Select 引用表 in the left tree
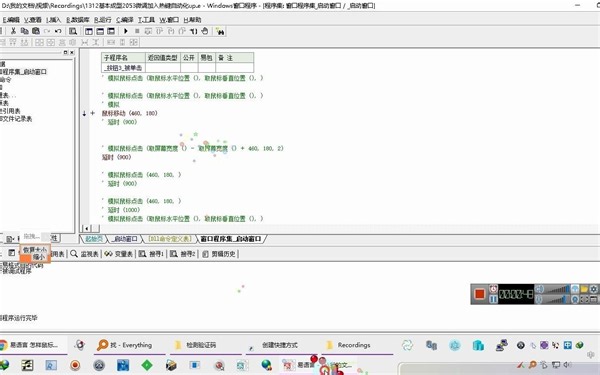The image size is (600, 375). pos(11,111)
